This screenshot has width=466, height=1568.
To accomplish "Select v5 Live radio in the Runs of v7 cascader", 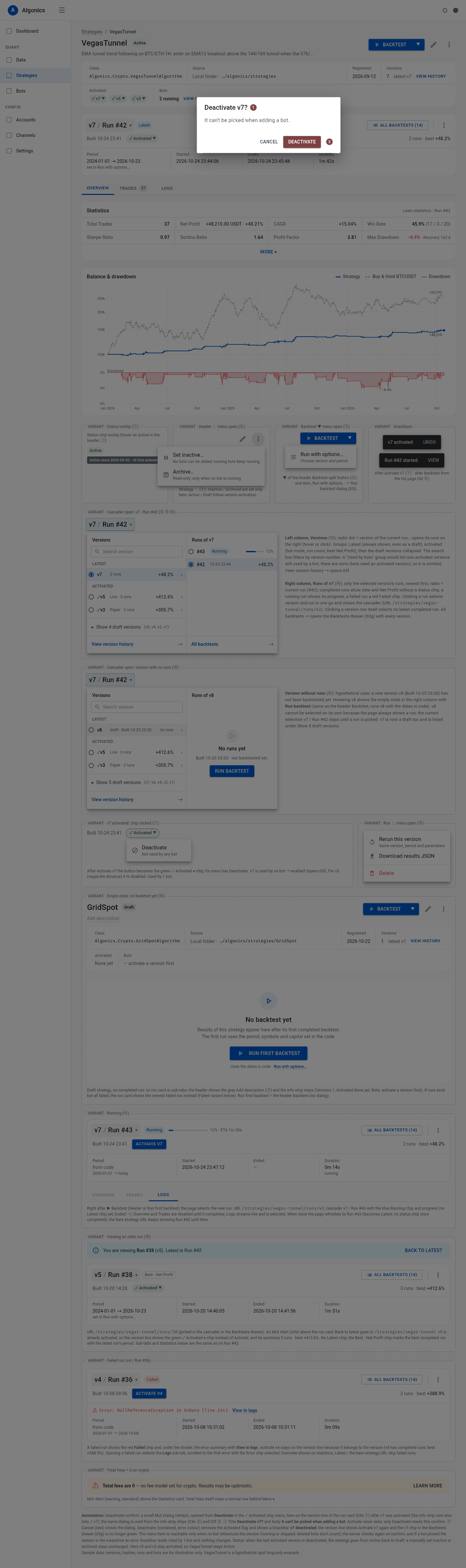I will 91,597.
